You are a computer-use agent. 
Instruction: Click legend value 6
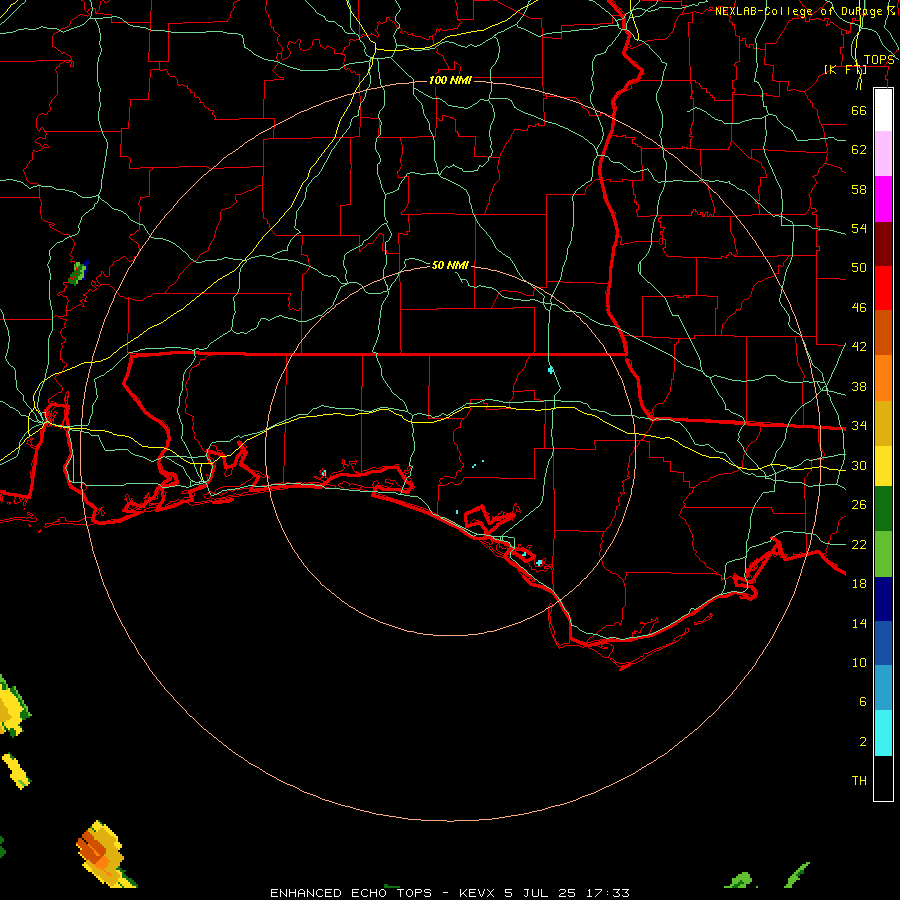click(862, 701)
